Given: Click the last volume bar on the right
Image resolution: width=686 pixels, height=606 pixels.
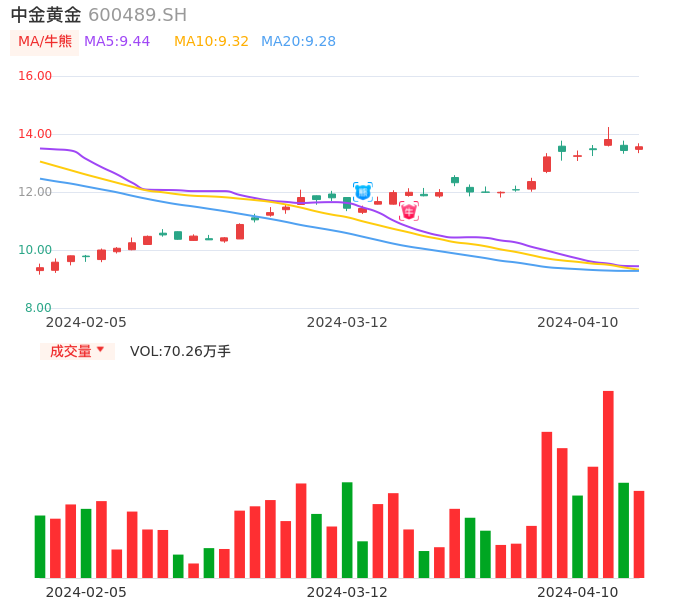Looking at the screenshot, I should click(639, 534).
